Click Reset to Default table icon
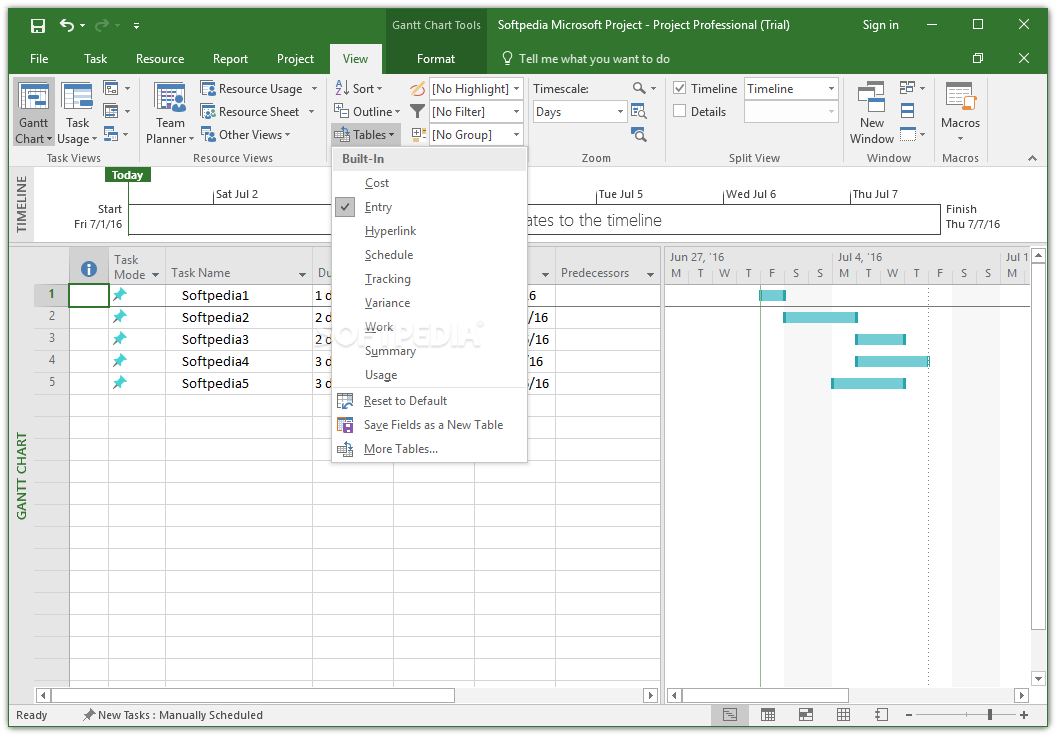 (x=345, y=401)
